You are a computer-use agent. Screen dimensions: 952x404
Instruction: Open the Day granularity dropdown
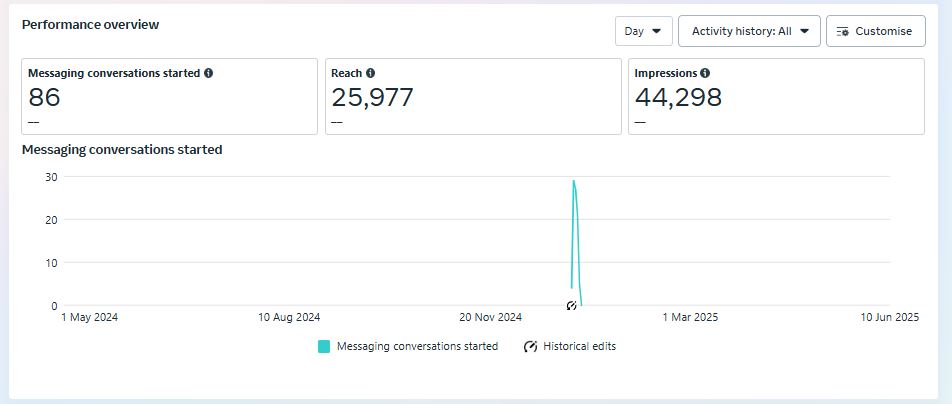[643, 31]
